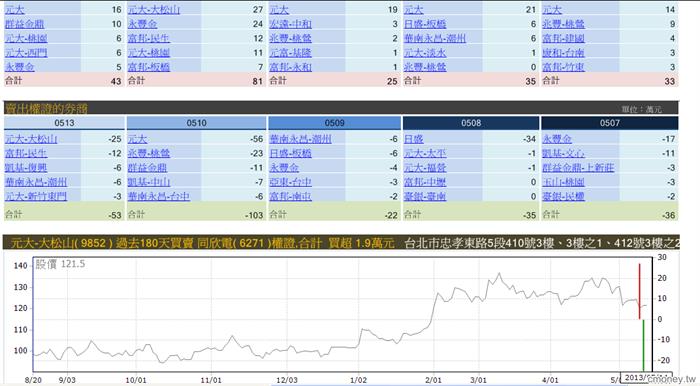The height and width of the screenshot is (386, 700).
Task: Open the 群益金鼎 link beside value 10
Action: 25,24
